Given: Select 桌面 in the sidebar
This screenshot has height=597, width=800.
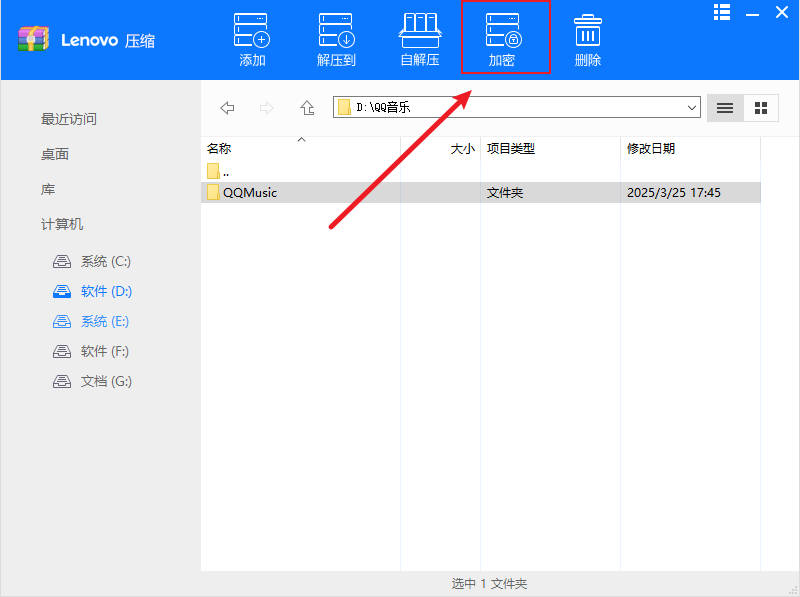Looking at the screenshot, I should (x=53, y=153).
